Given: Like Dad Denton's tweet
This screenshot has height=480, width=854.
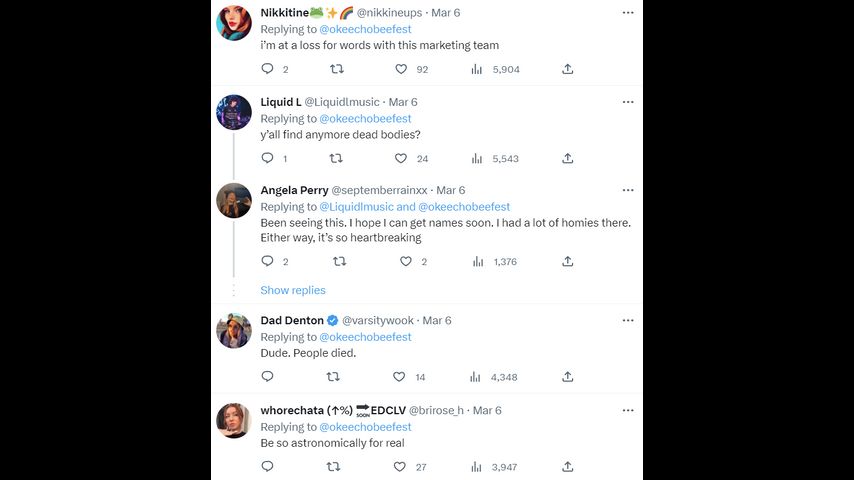Looking at the screenshot, I should click(x=400, y=377).
